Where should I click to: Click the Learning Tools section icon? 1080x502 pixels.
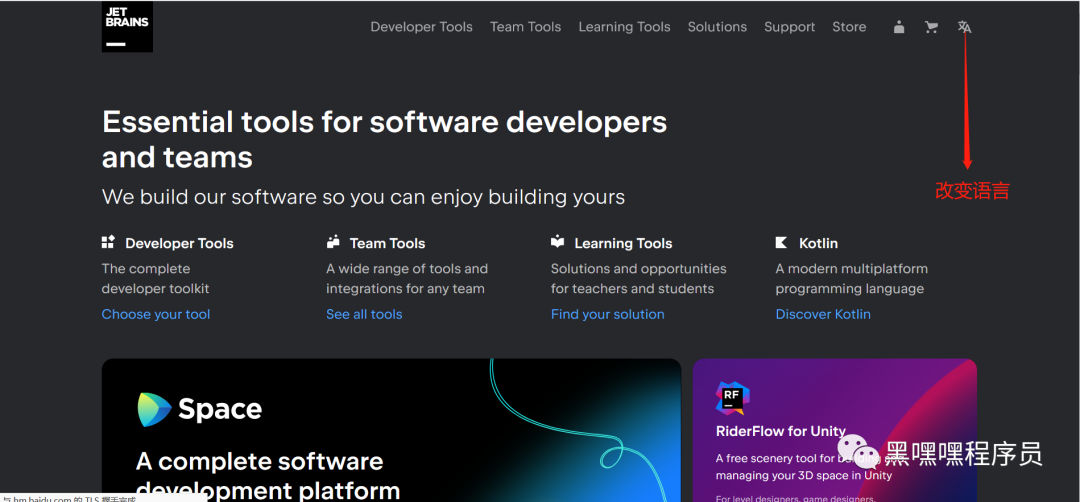coord(557,242)
